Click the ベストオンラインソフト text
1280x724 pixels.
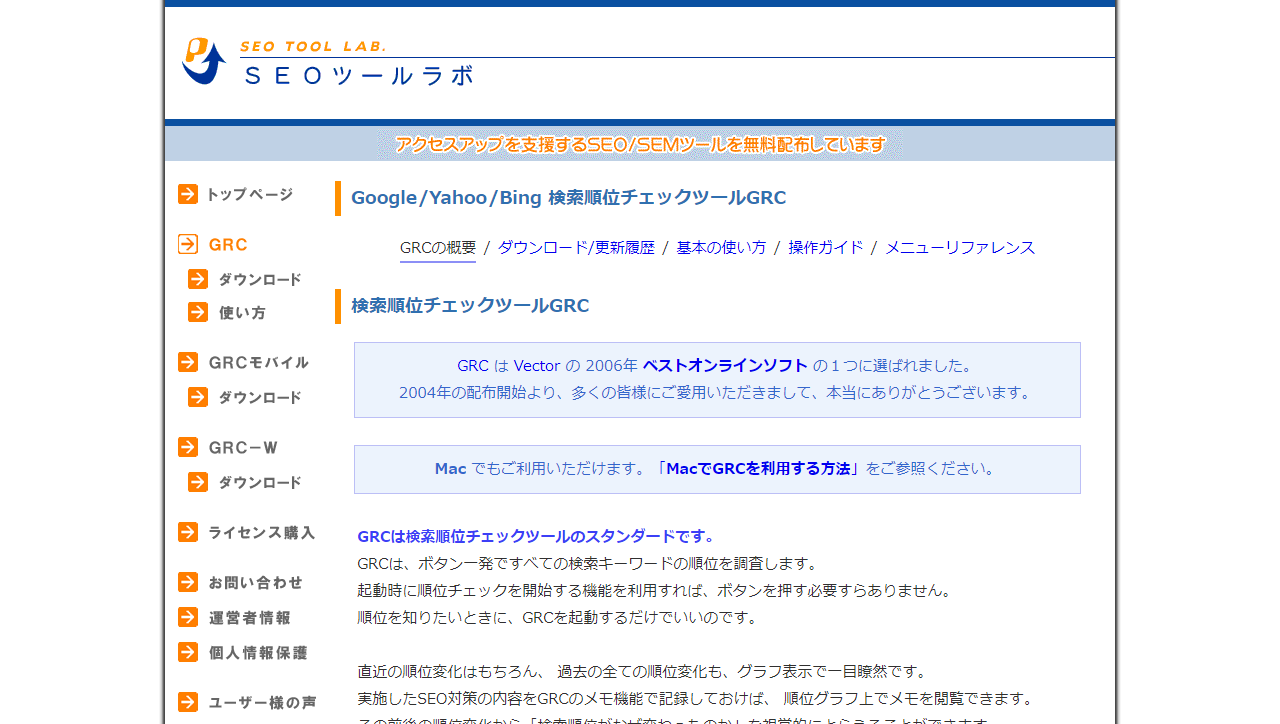click(725, 366)
